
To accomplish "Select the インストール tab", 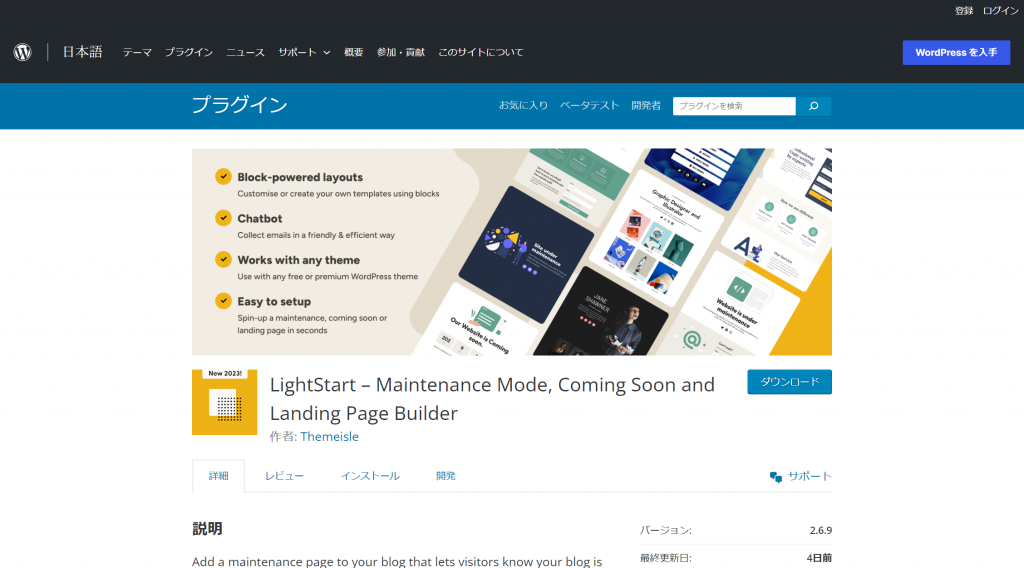I will click(x=370, y=476).
